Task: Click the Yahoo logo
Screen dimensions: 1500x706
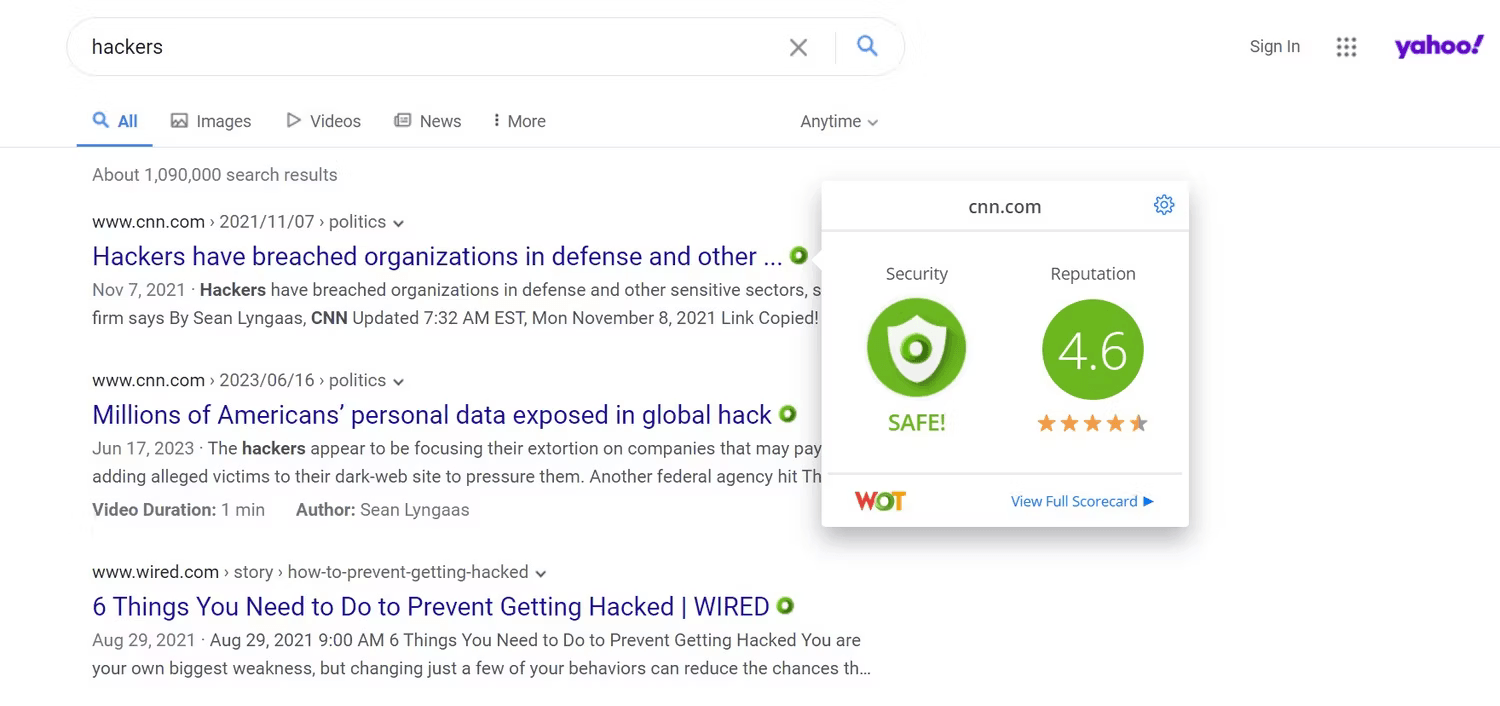Action: click(x=1439, y=46)
